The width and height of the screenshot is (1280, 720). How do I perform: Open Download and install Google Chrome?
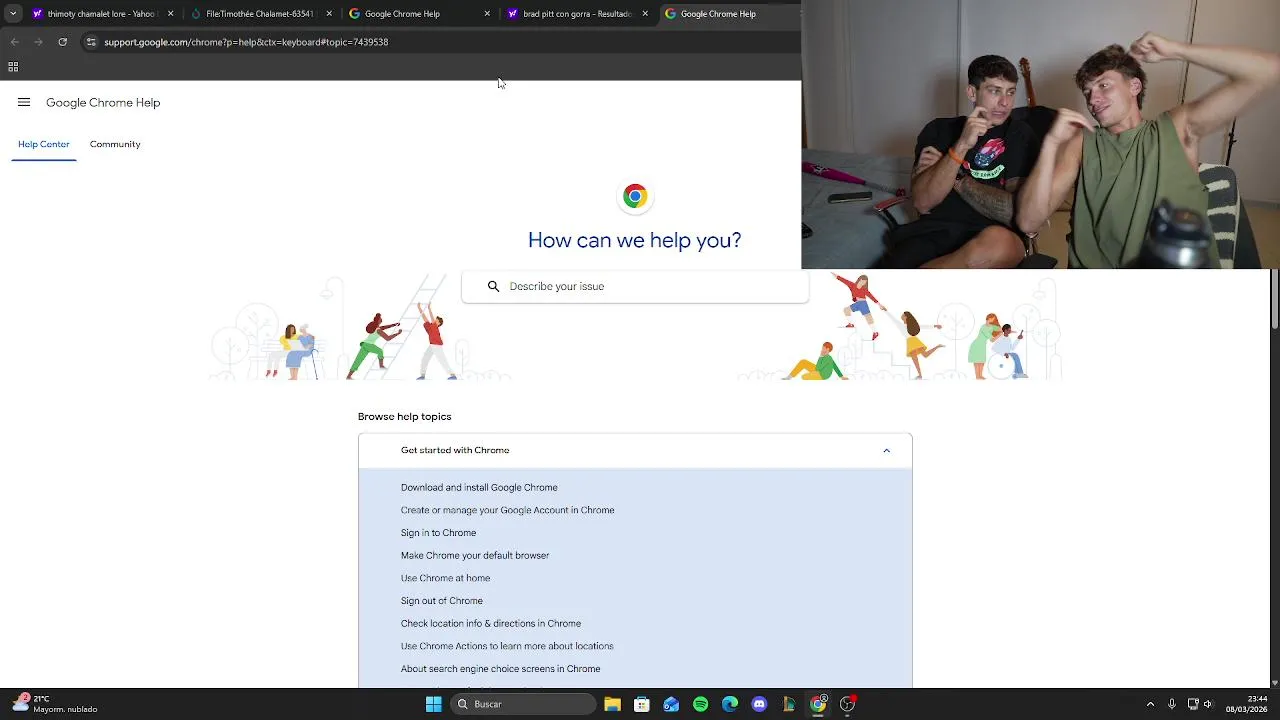coord(479,487)
